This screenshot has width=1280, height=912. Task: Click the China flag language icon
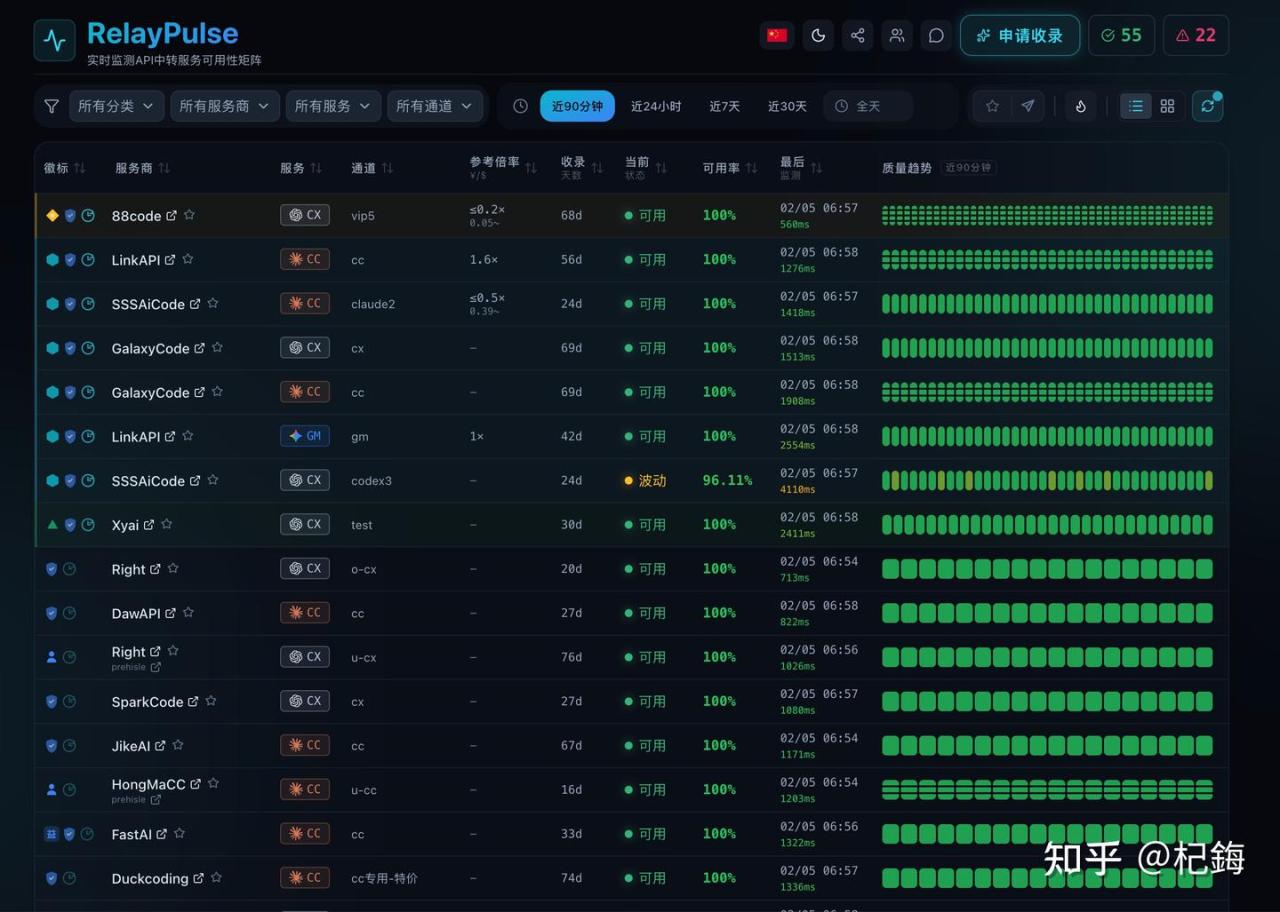[x=777, y=36]
